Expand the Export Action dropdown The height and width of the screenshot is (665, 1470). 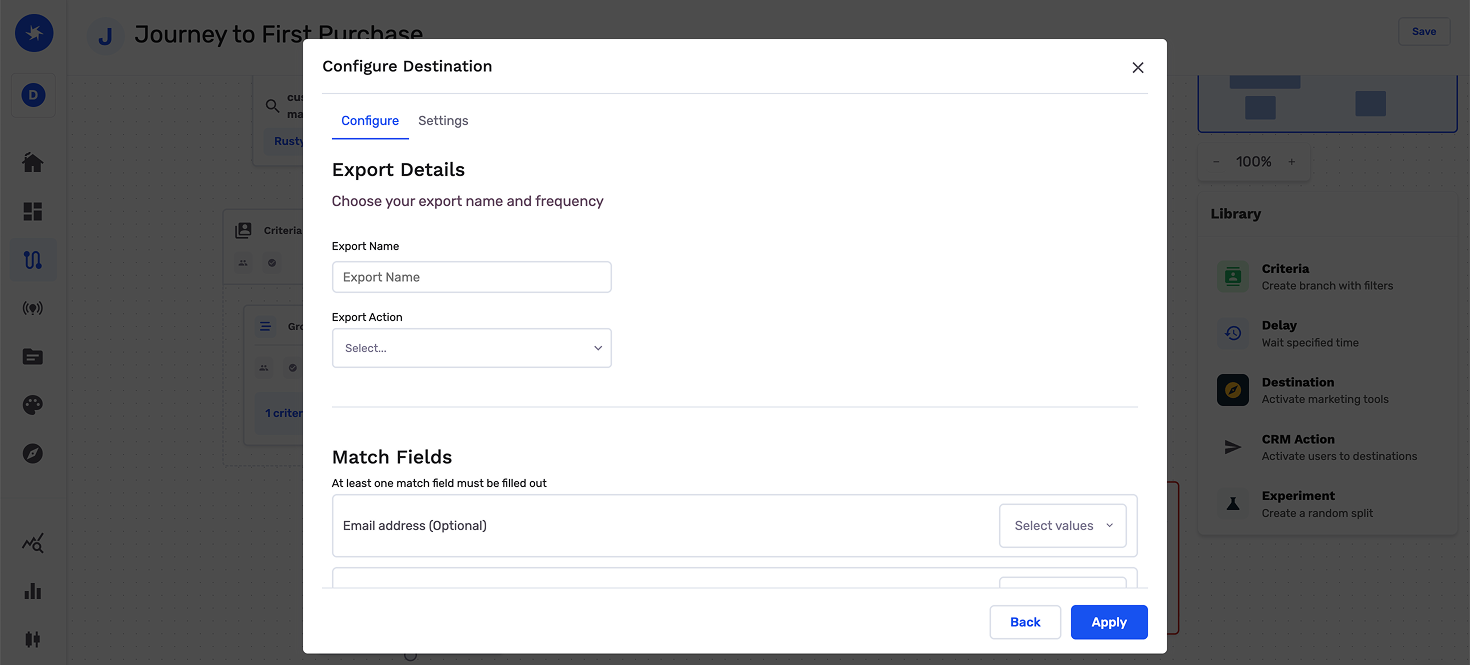click(x=471, y=348)
